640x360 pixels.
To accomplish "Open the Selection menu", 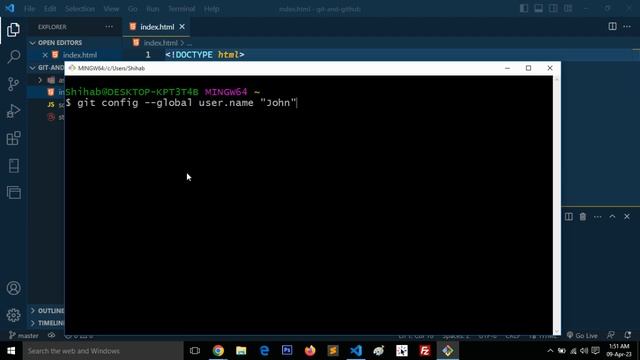I will coord(80,9).
